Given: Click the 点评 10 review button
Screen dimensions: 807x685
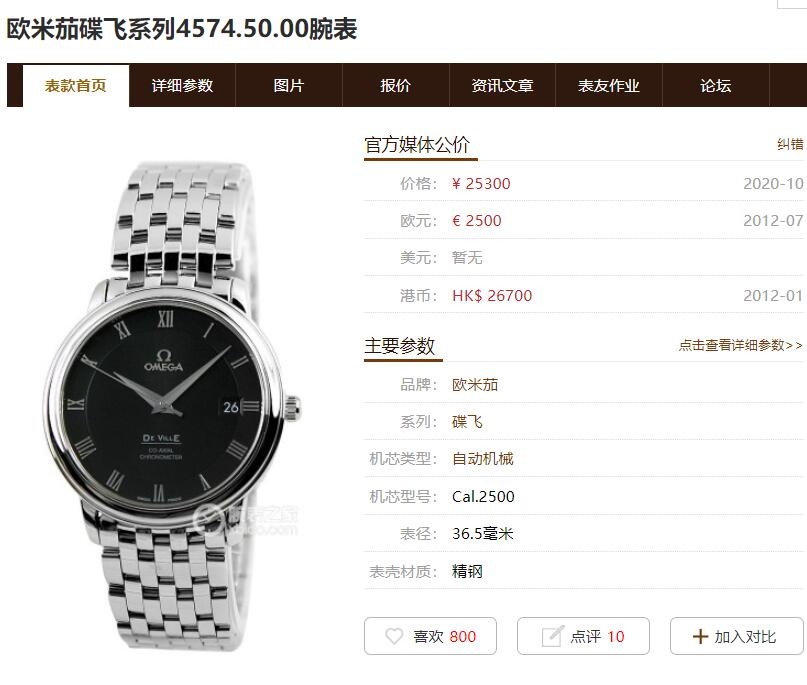Looking at the screenshot, I should click(583, 636).
